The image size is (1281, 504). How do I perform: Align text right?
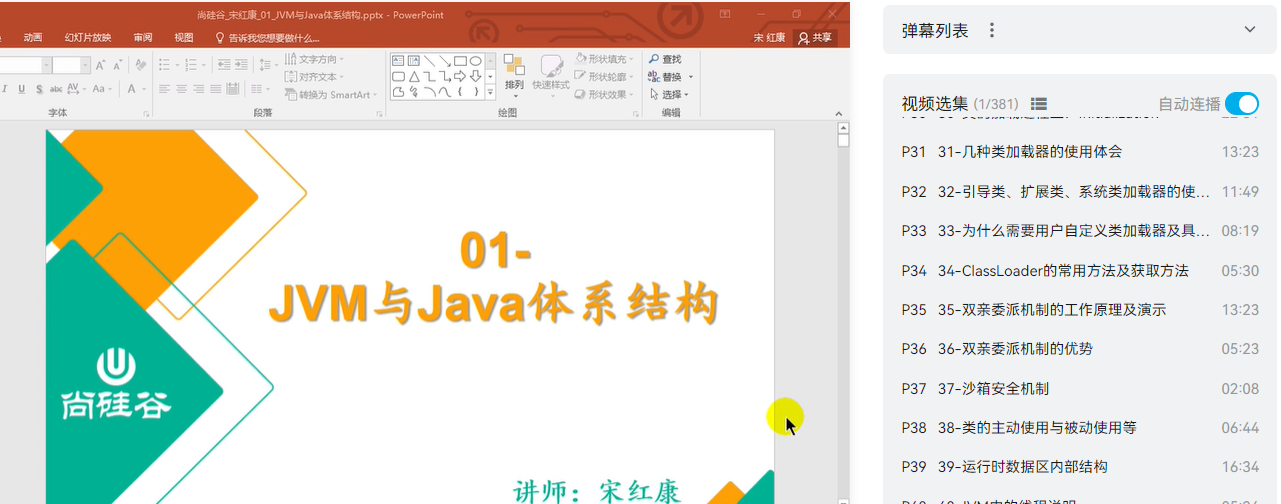click(198, 89)
